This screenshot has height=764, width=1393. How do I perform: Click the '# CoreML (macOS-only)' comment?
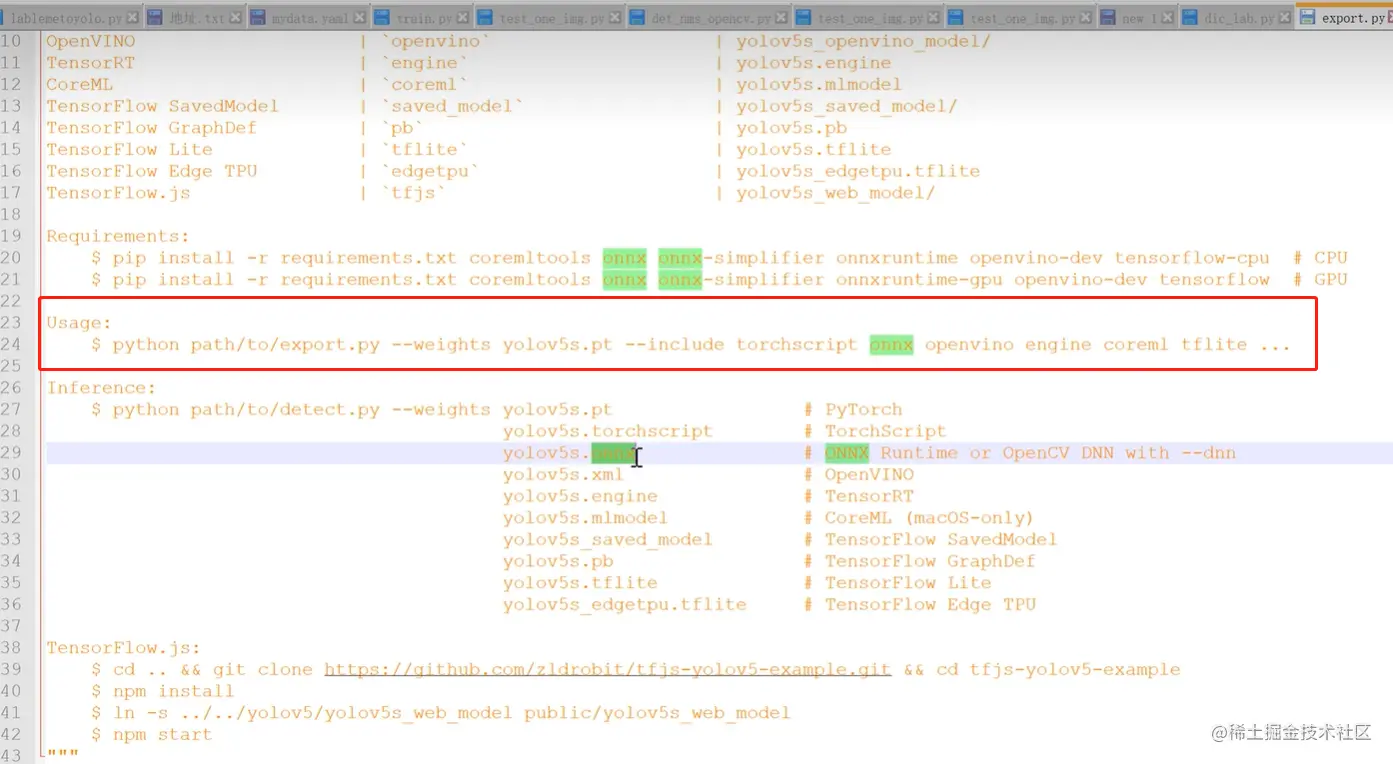click(x=919, y=518)
